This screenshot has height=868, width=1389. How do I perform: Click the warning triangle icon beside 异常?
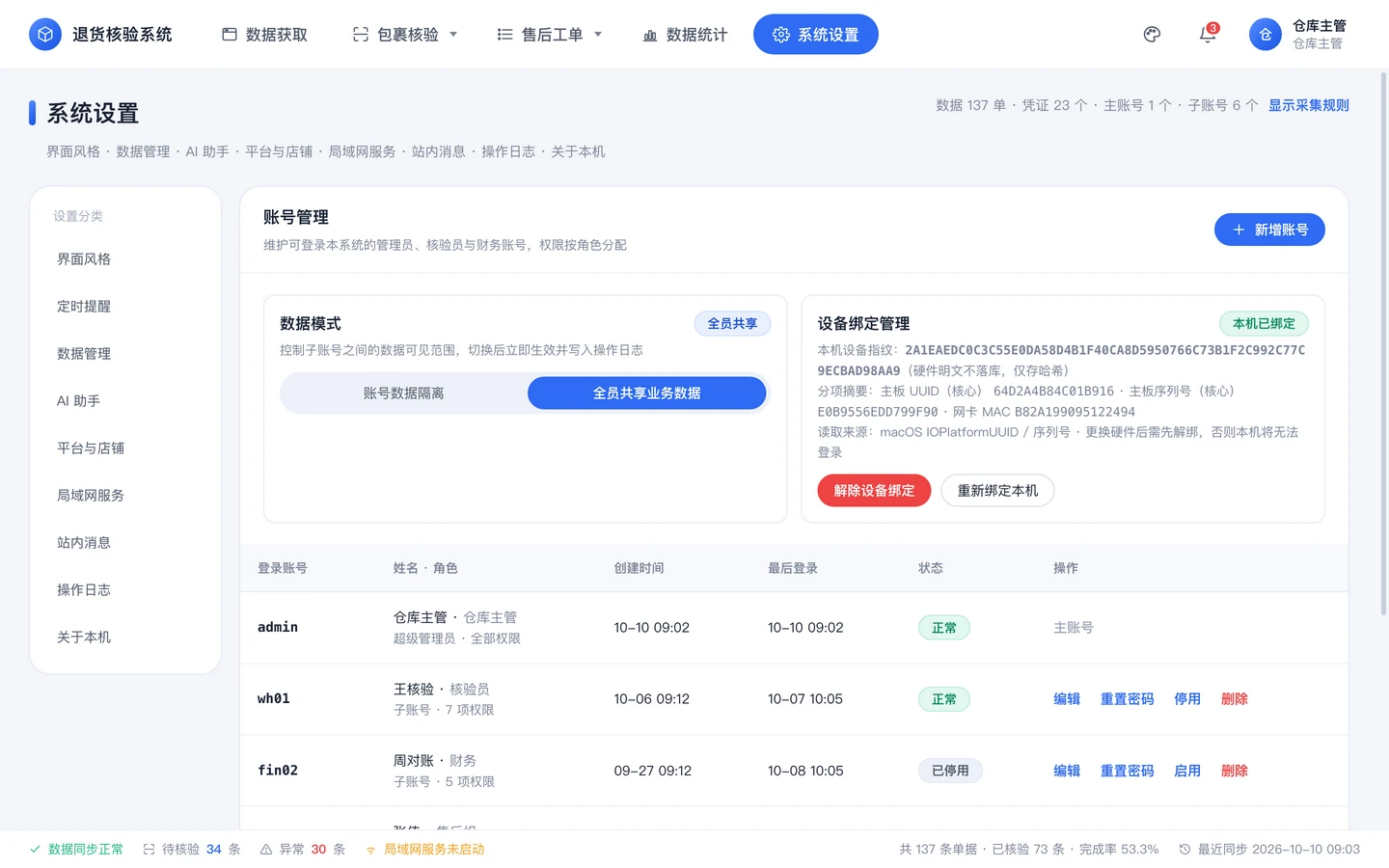pyautogui.click(x=266, y=850)
